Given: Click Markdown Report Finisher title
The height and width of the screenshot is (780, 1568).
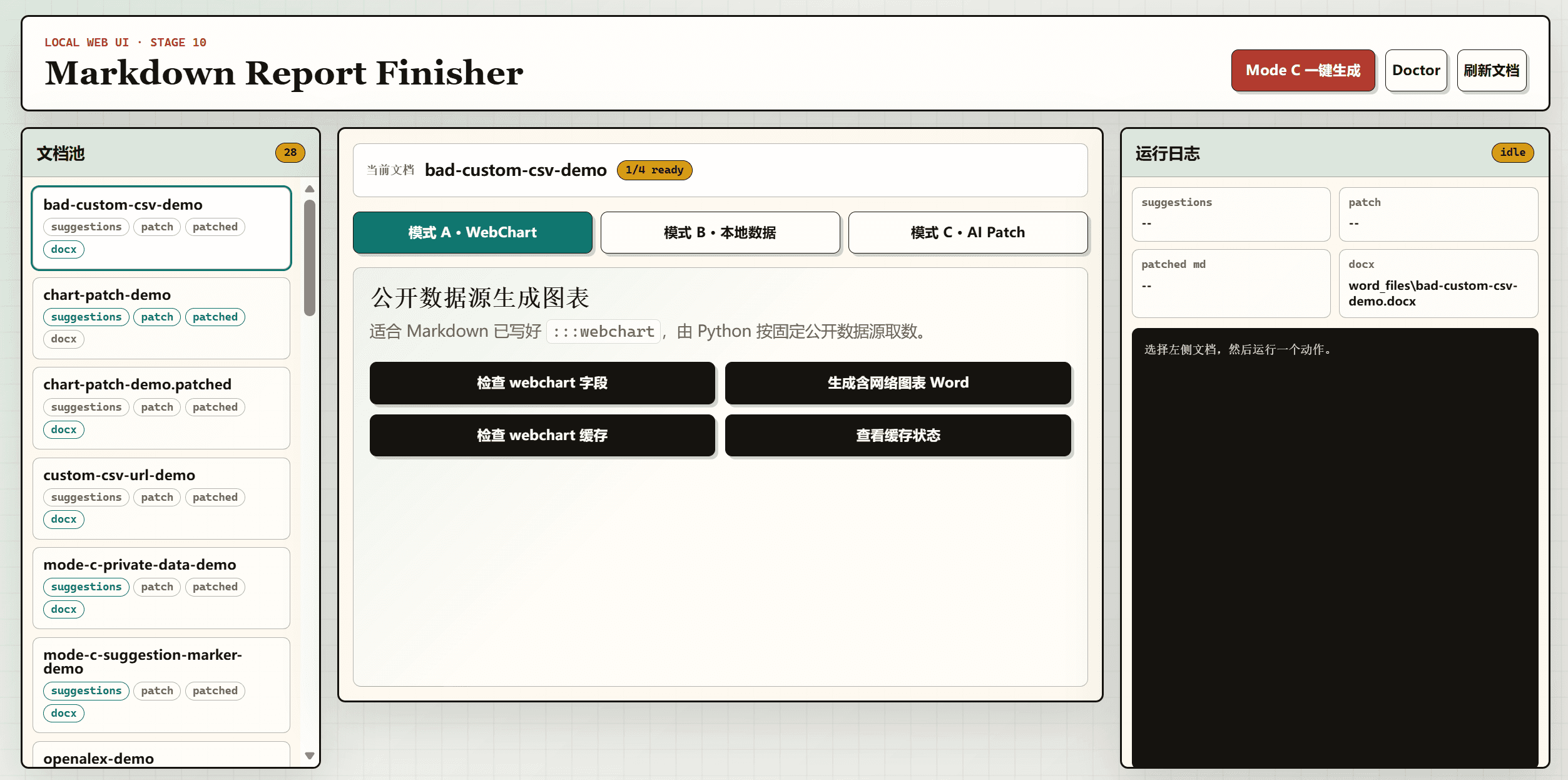Looking at the screenshot, I should (284, 73).
